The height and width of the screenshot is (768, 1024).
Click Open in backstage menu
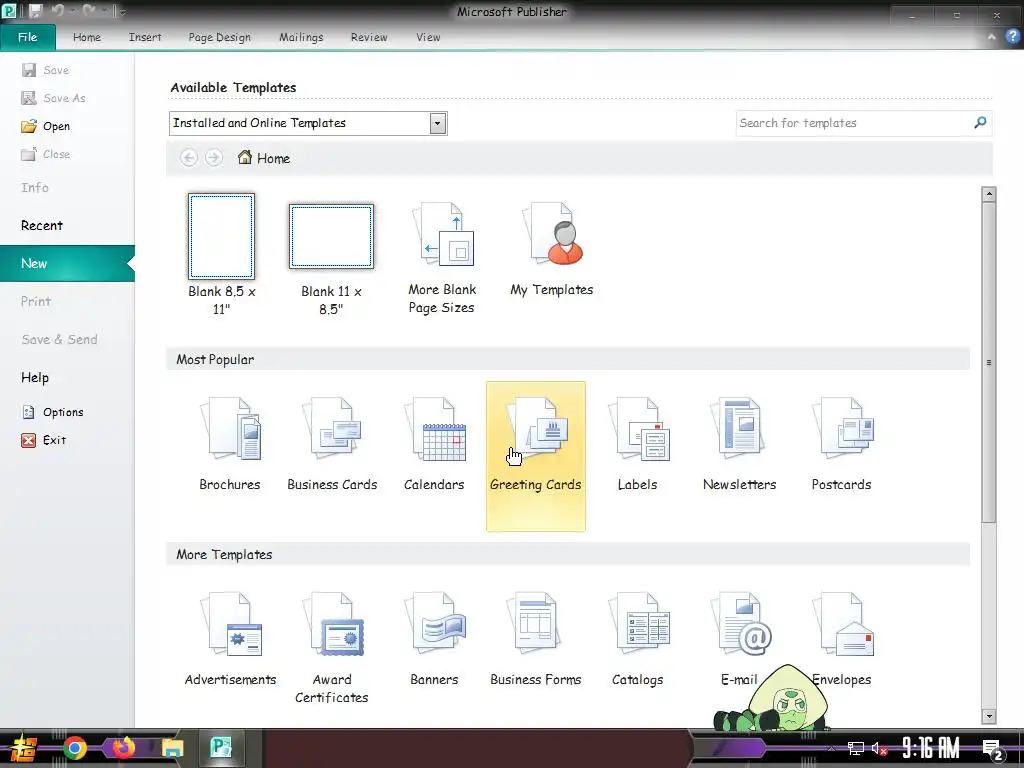pos(46,126)
